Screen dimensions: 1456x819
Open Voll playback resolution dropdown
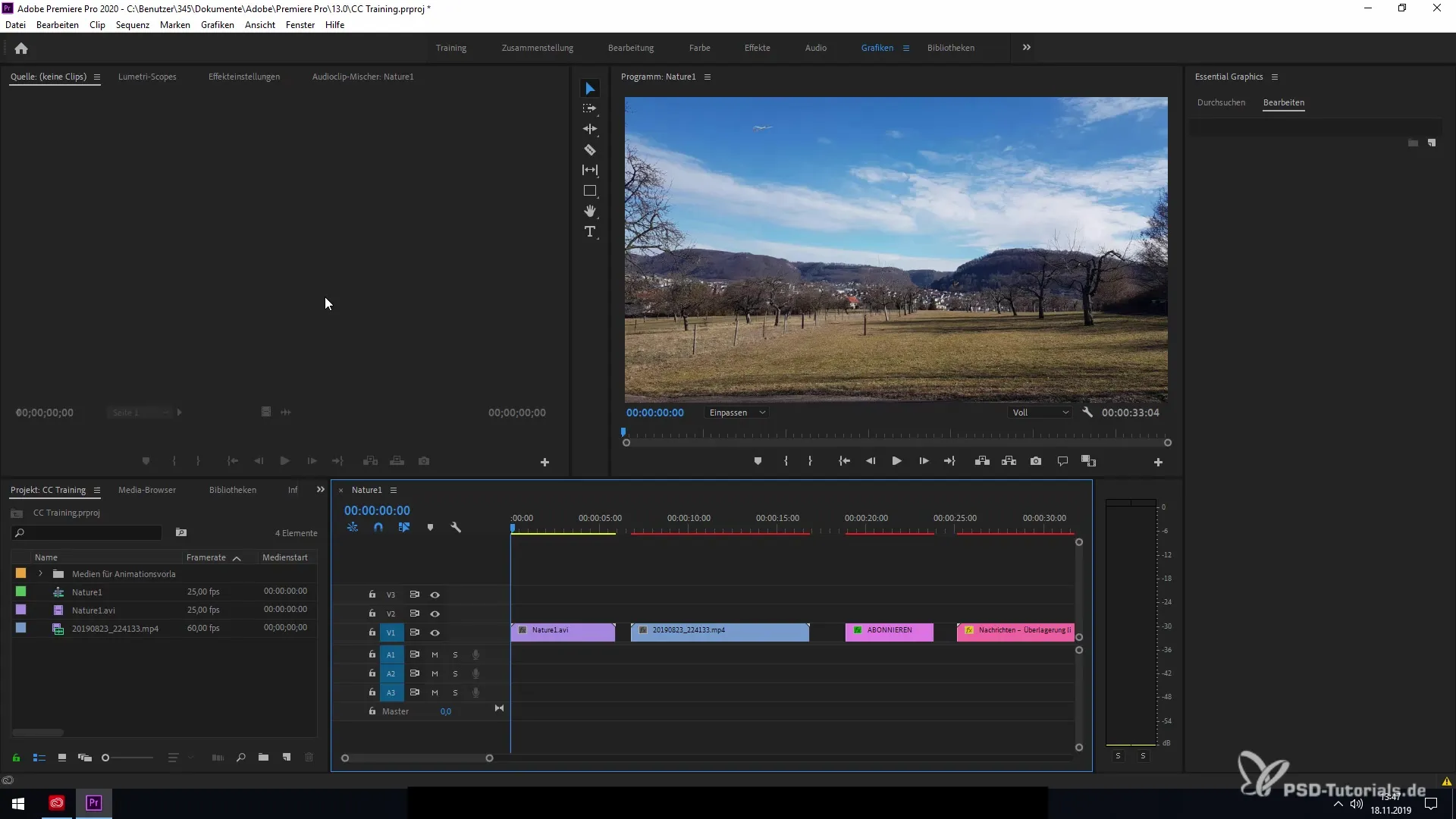click(1040, 413)
